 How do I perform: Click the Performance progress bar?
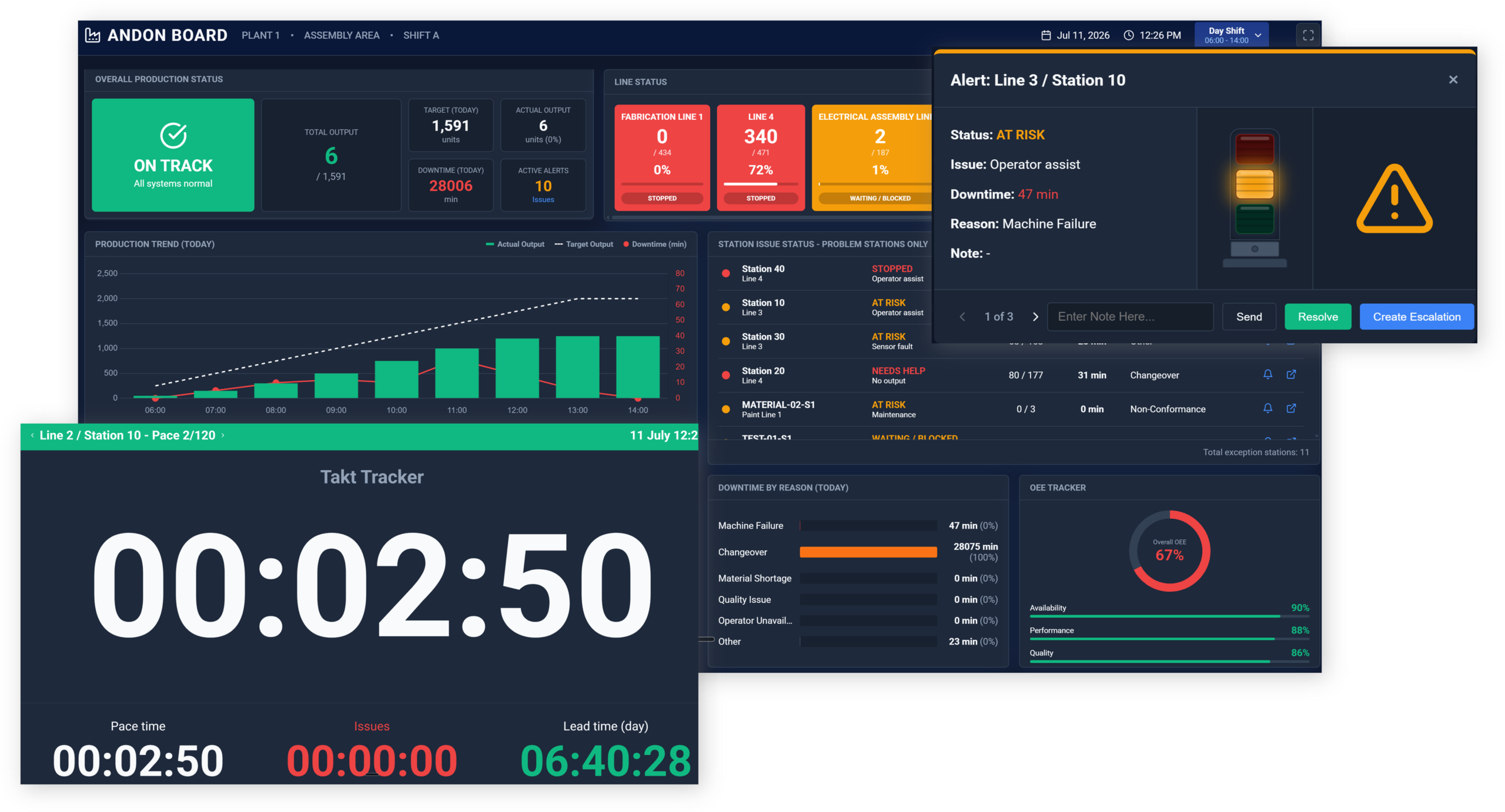[1169, 639]
